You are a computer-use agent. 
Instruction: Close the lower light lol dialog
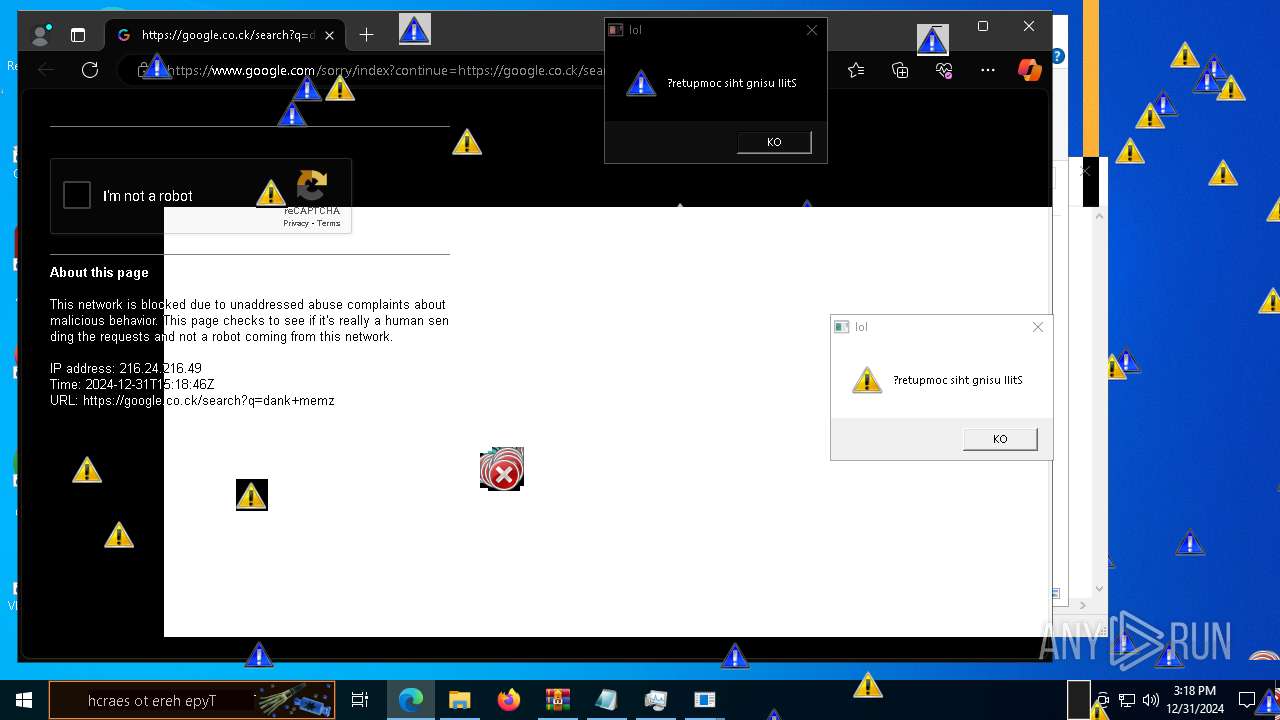click(1038, 327)
